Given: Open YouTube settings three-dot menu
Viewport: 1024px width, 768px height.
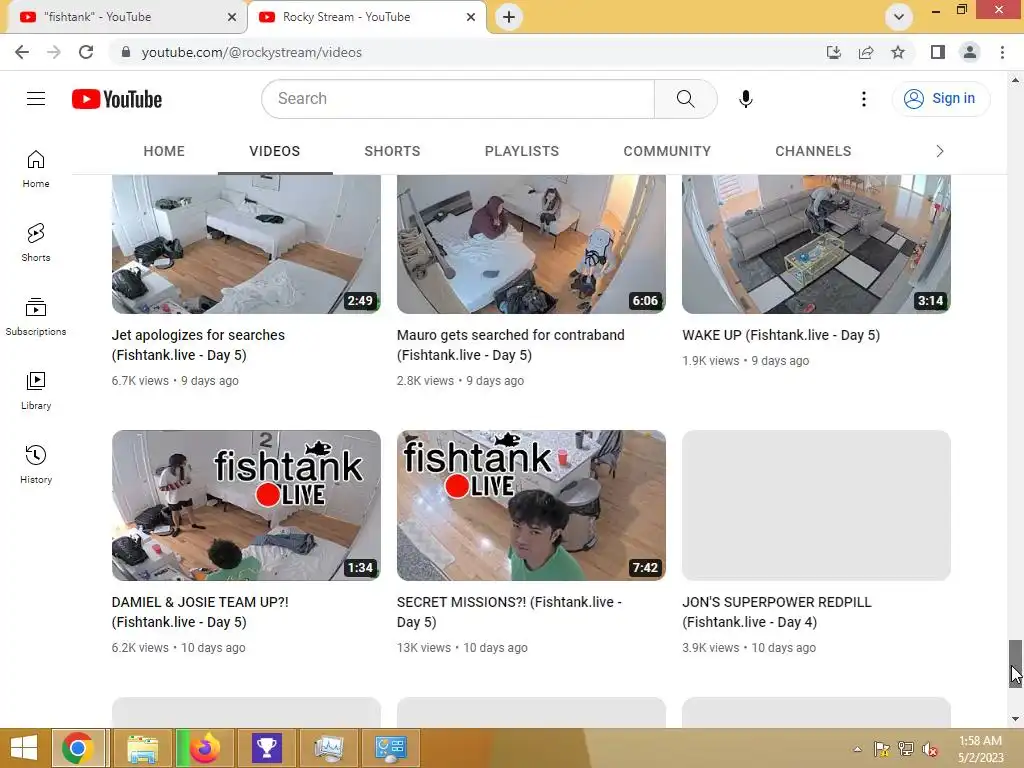Looking at the screenshot, I should point(863,99).
